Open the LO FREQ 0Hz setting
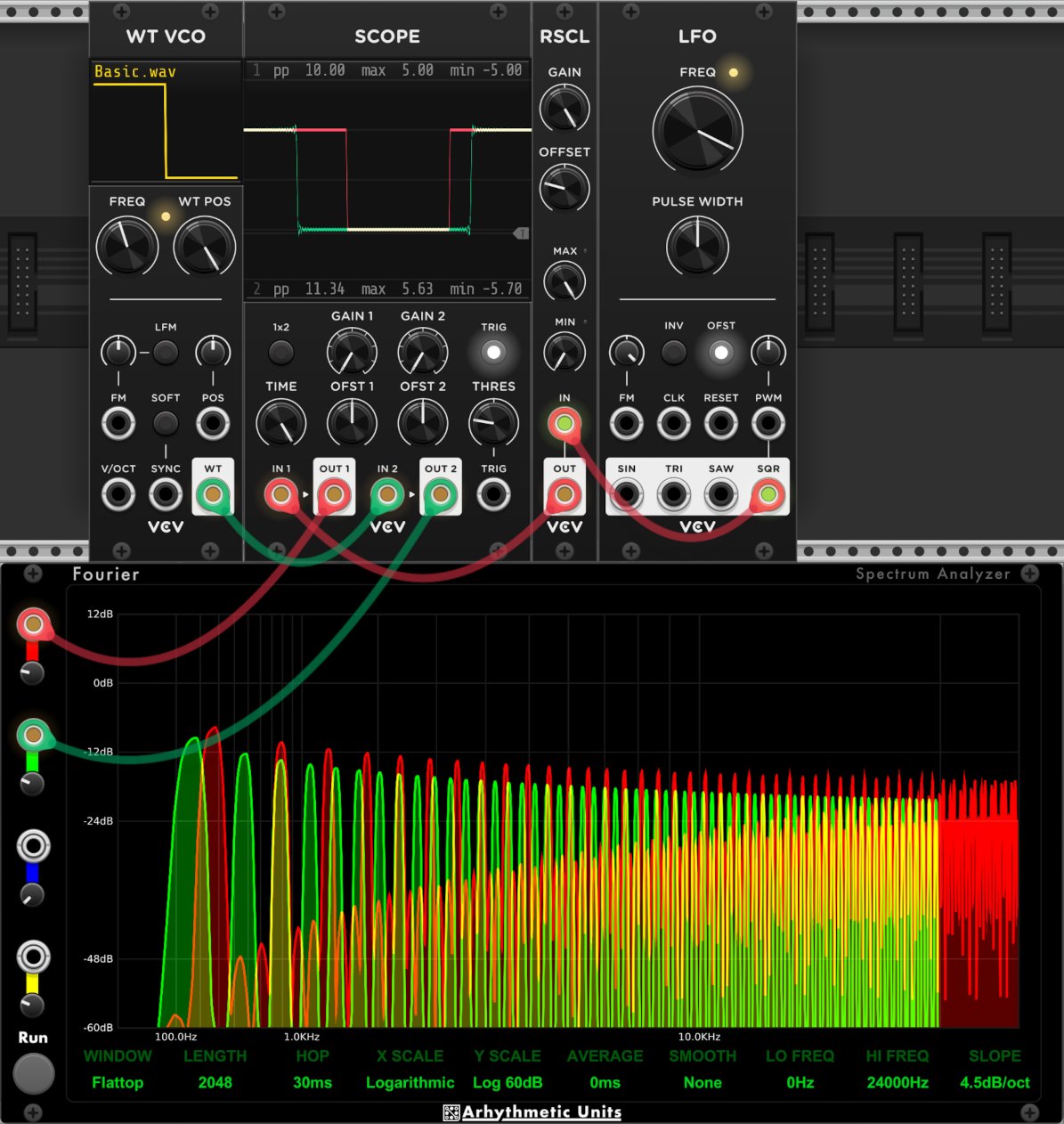1064x1124 pixels. tap(800, 1069)
